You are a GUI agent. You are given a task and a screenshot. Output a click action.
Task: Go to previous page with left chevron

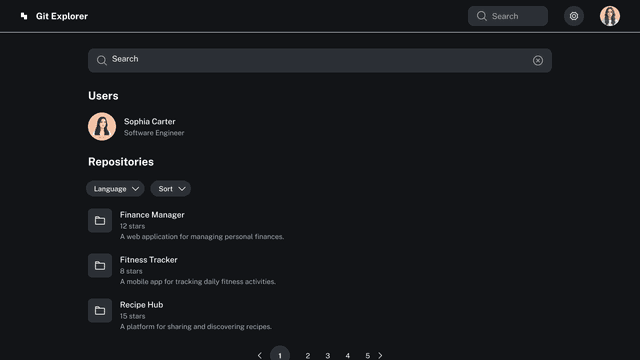pos(260,356)
